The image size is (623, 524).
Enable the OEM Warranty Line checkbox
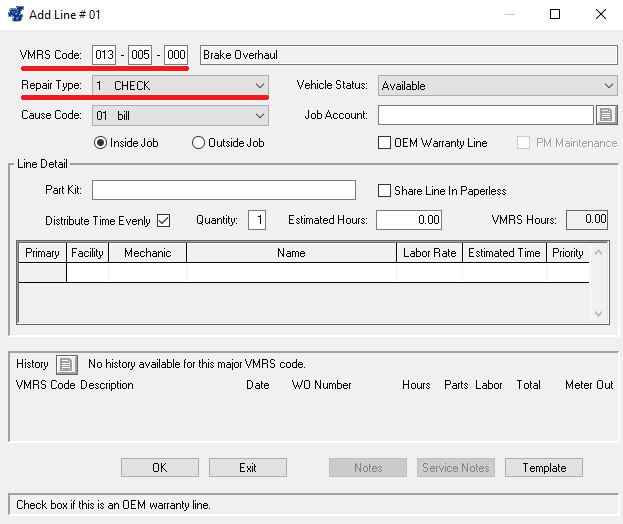click(x=385, y=143)
